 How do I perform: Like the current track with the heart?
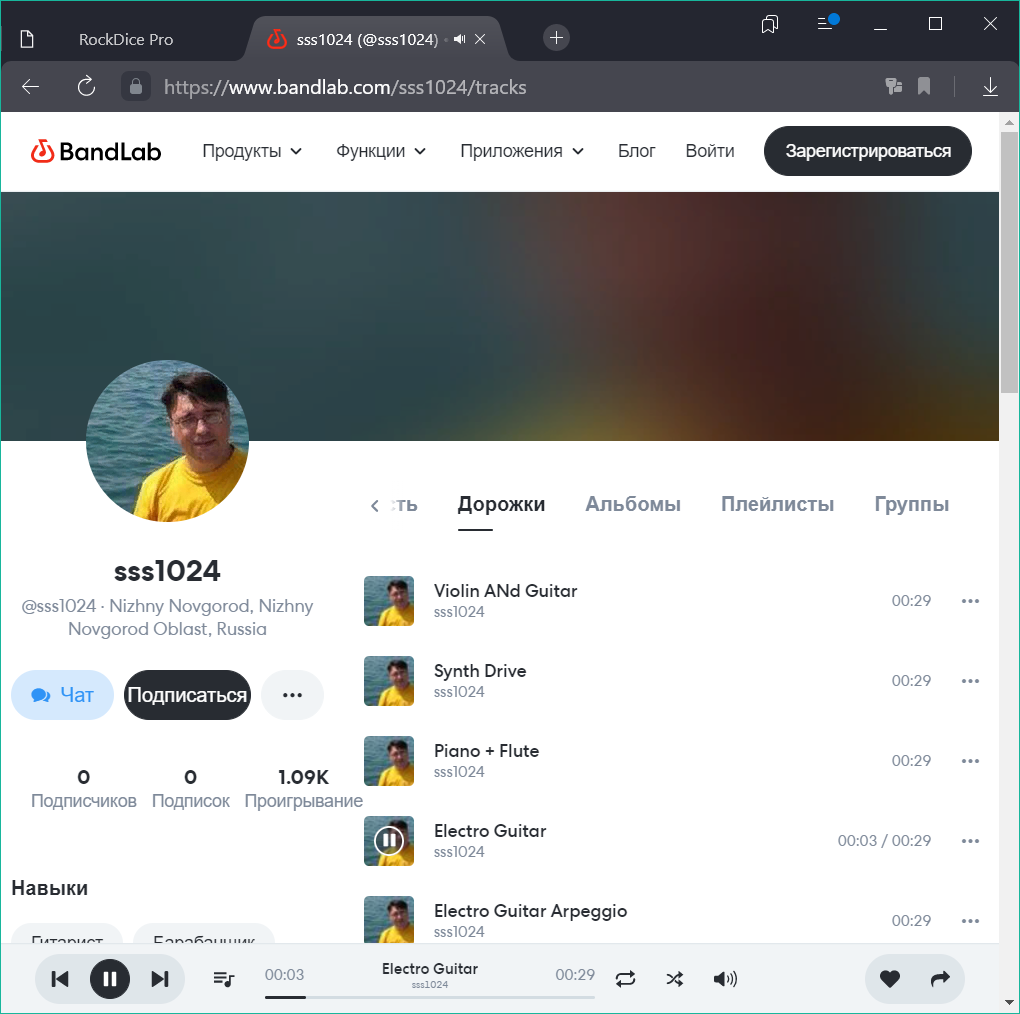(890, 979)
